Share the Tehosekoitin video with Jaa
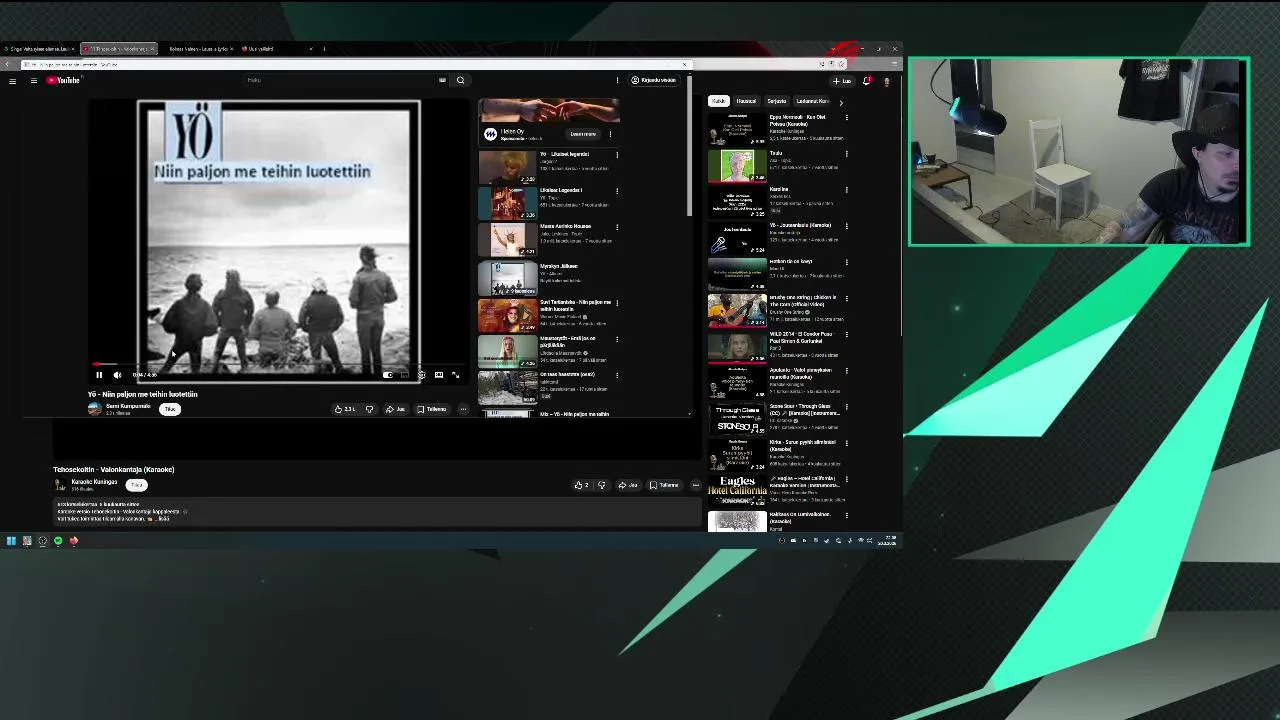 point(628,485)
